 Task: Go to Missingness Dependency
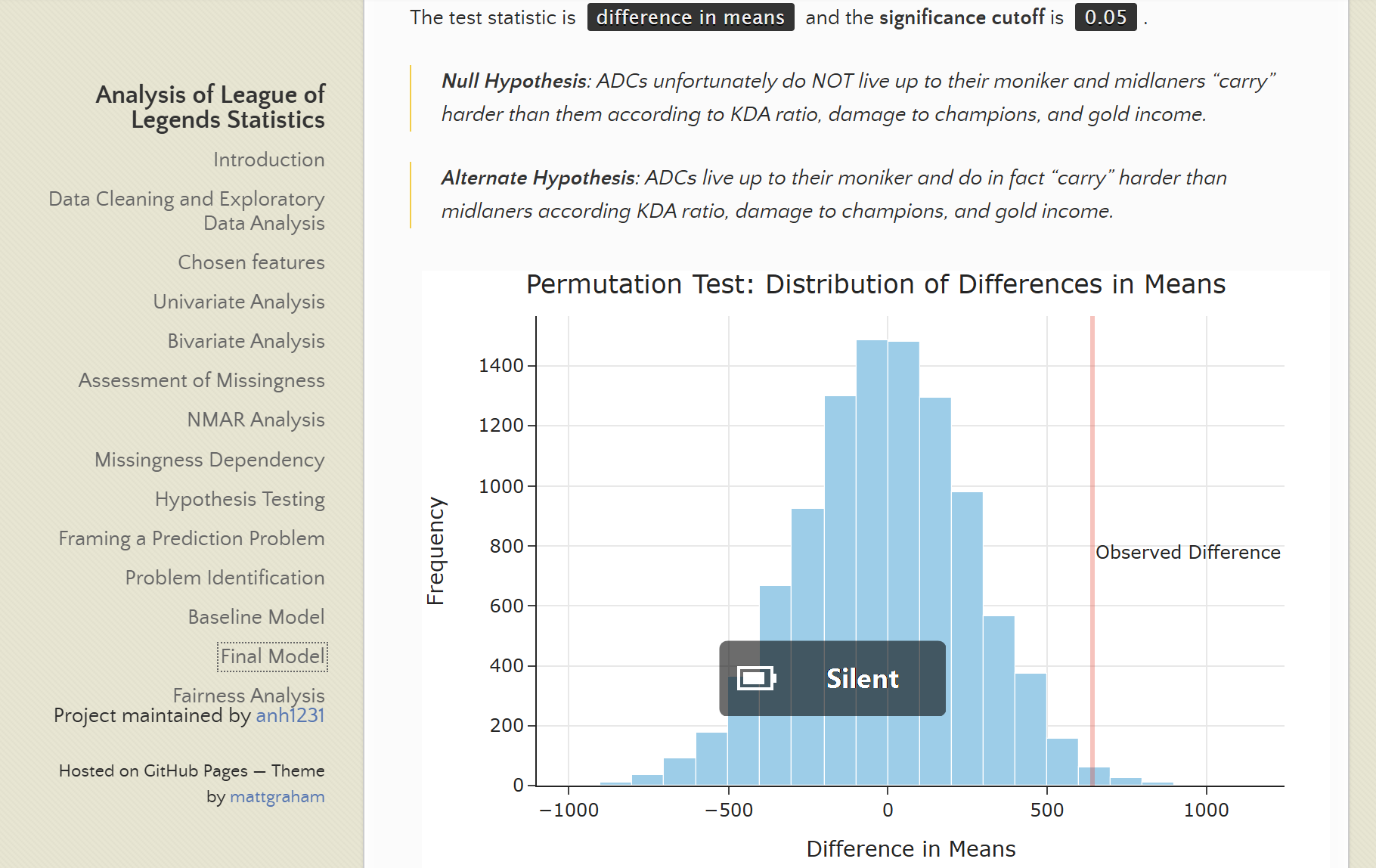(x=209, y=460)
